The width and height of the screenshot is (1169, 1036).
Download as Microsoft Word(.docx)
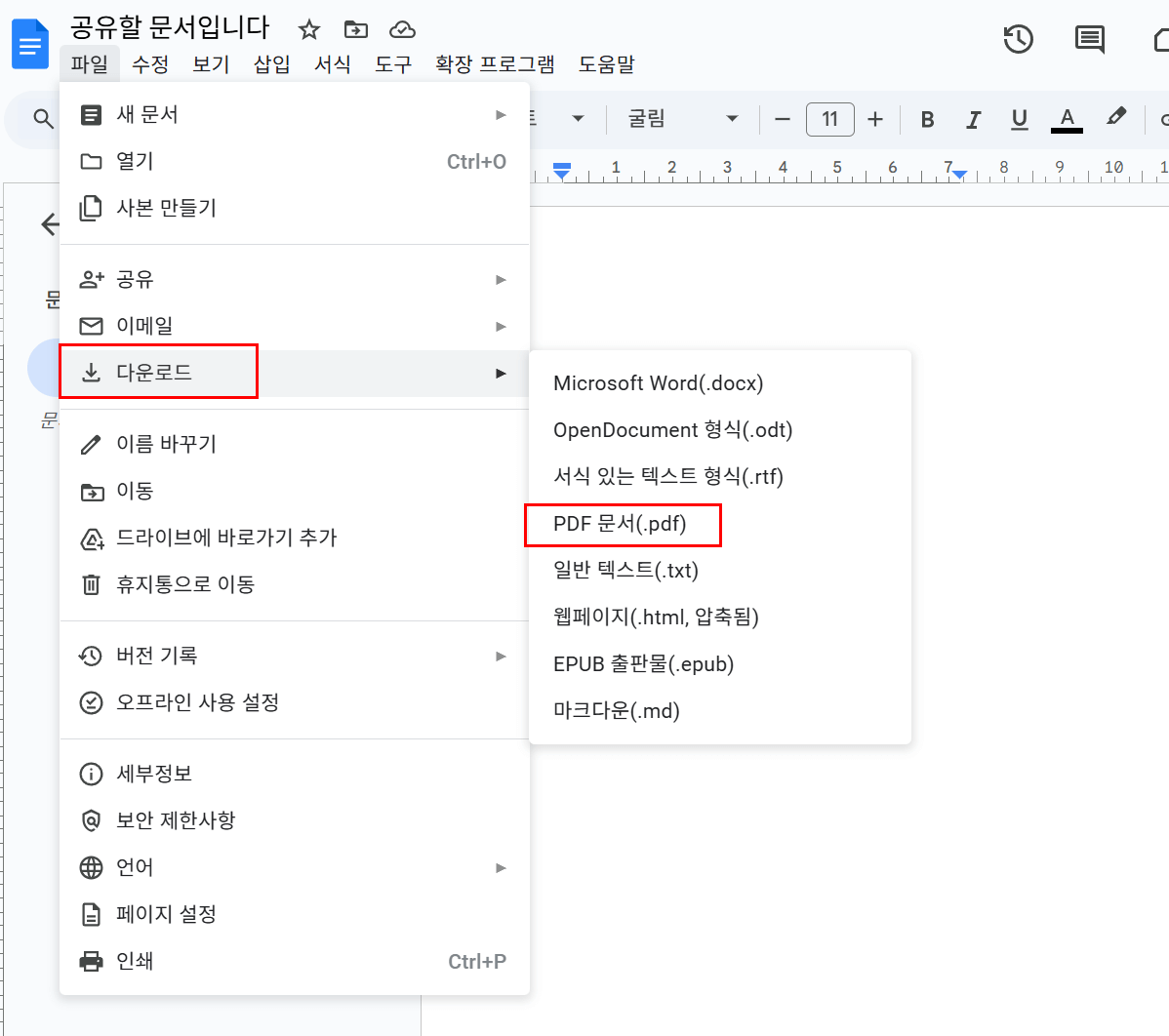[720, 383]
